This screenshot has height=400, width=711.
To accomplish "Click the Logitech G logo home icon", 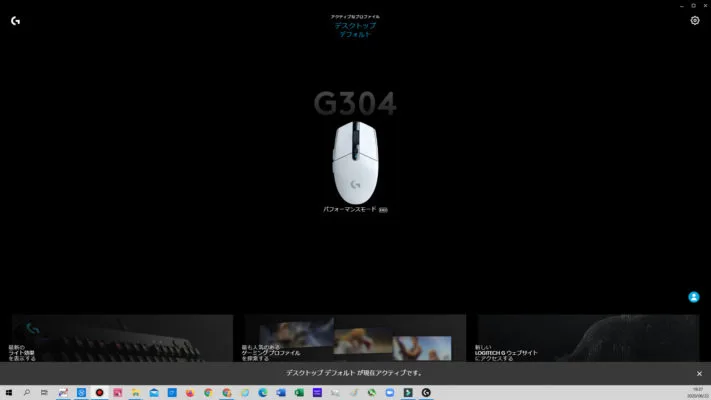I will coord(15,21).
